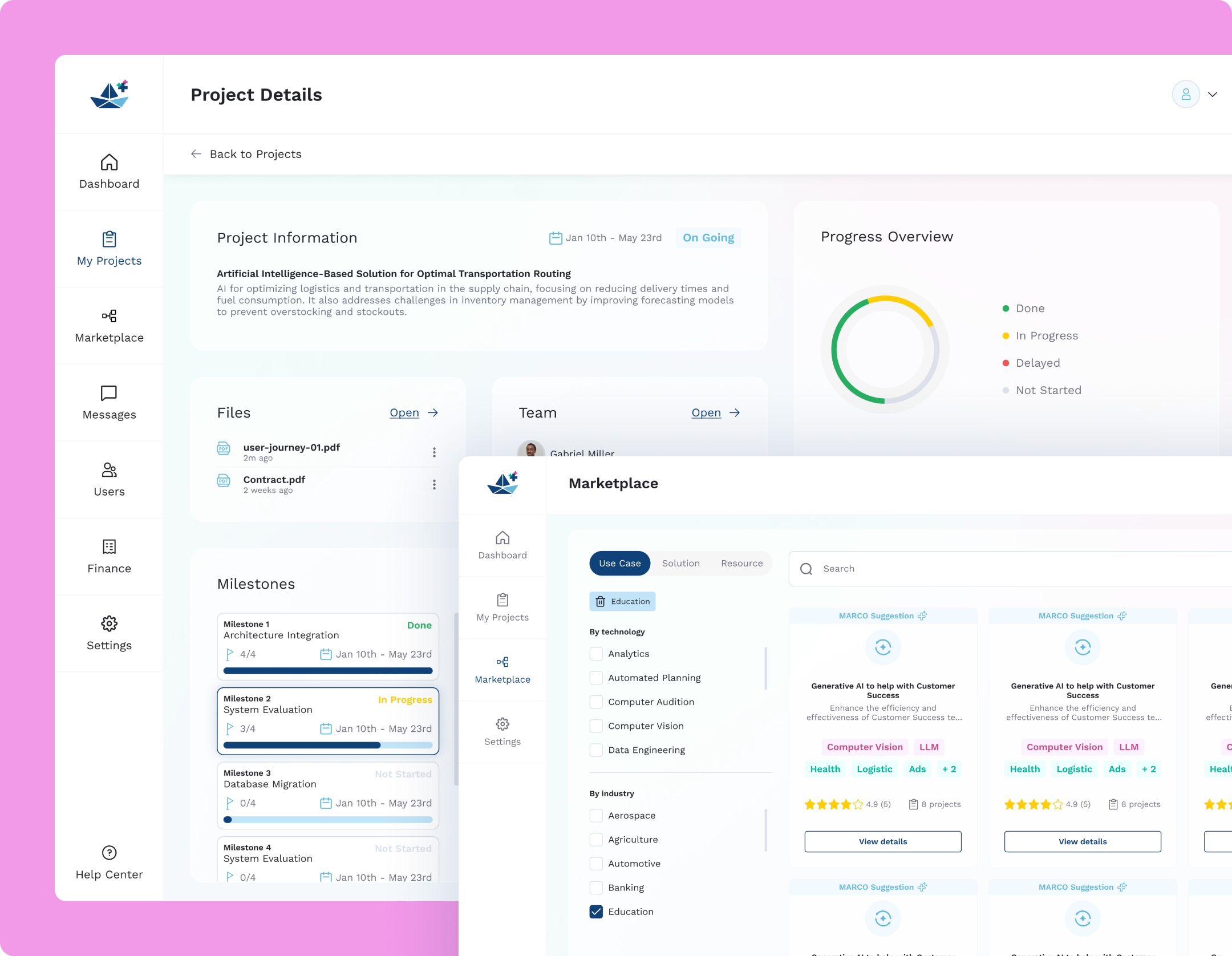
Task: Open the Help Center
Action: pos(109,863)
